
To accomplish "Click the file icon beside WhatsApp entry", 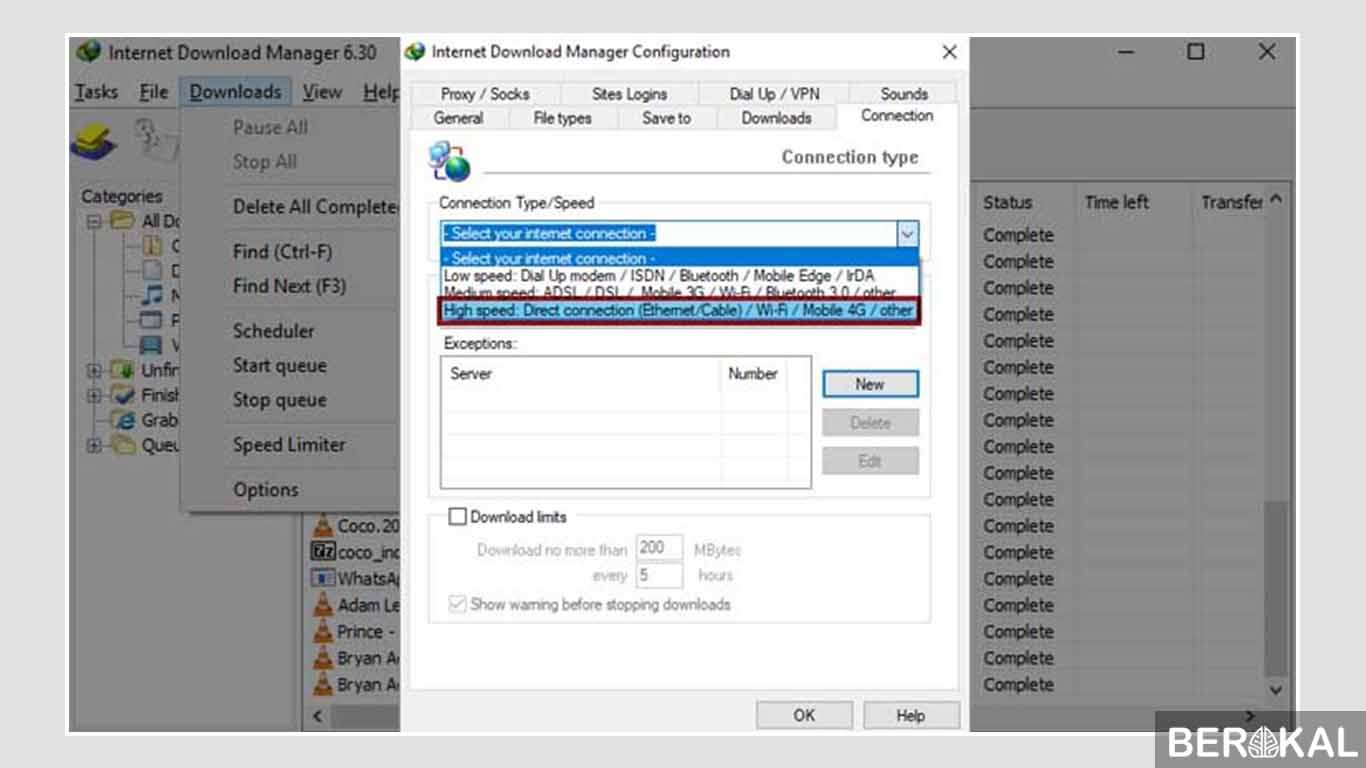I will [322, 578].
